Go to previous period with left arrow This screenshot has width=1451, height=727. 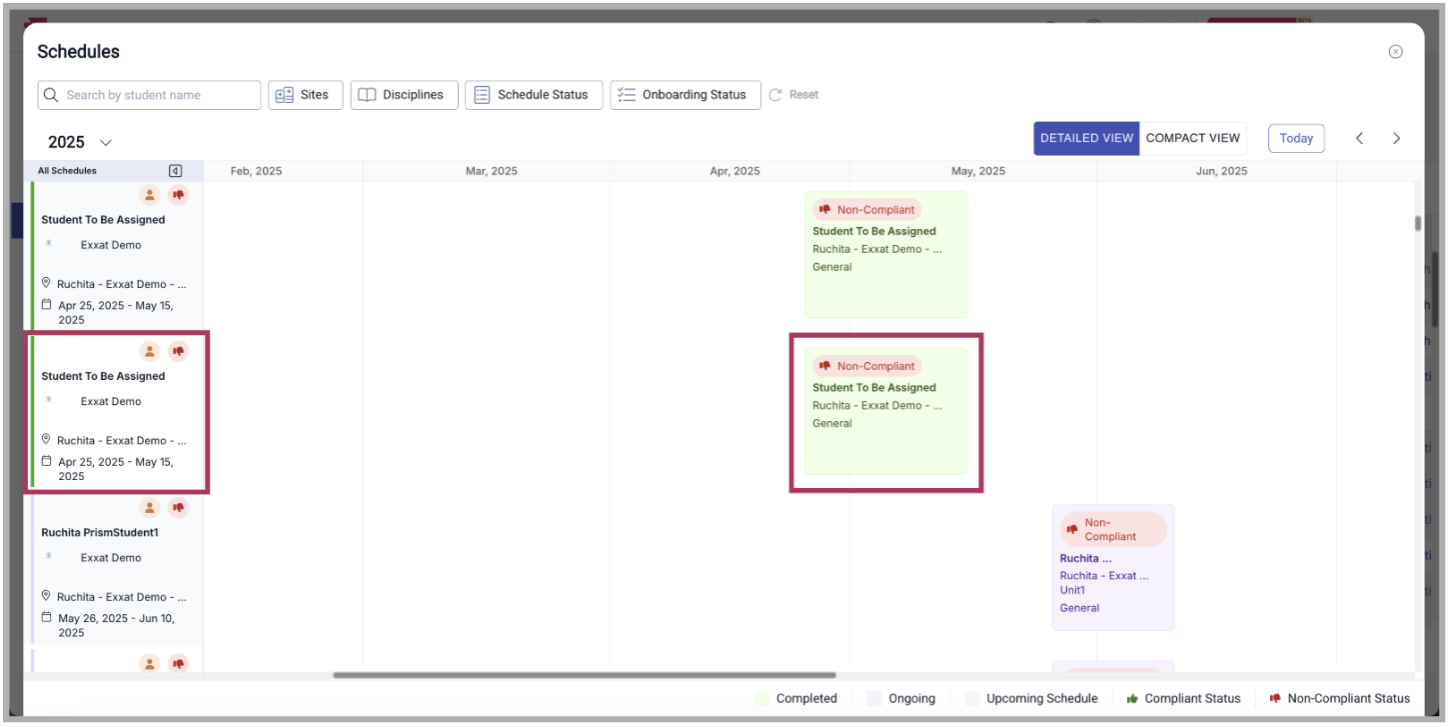(x=1359, y=139)
